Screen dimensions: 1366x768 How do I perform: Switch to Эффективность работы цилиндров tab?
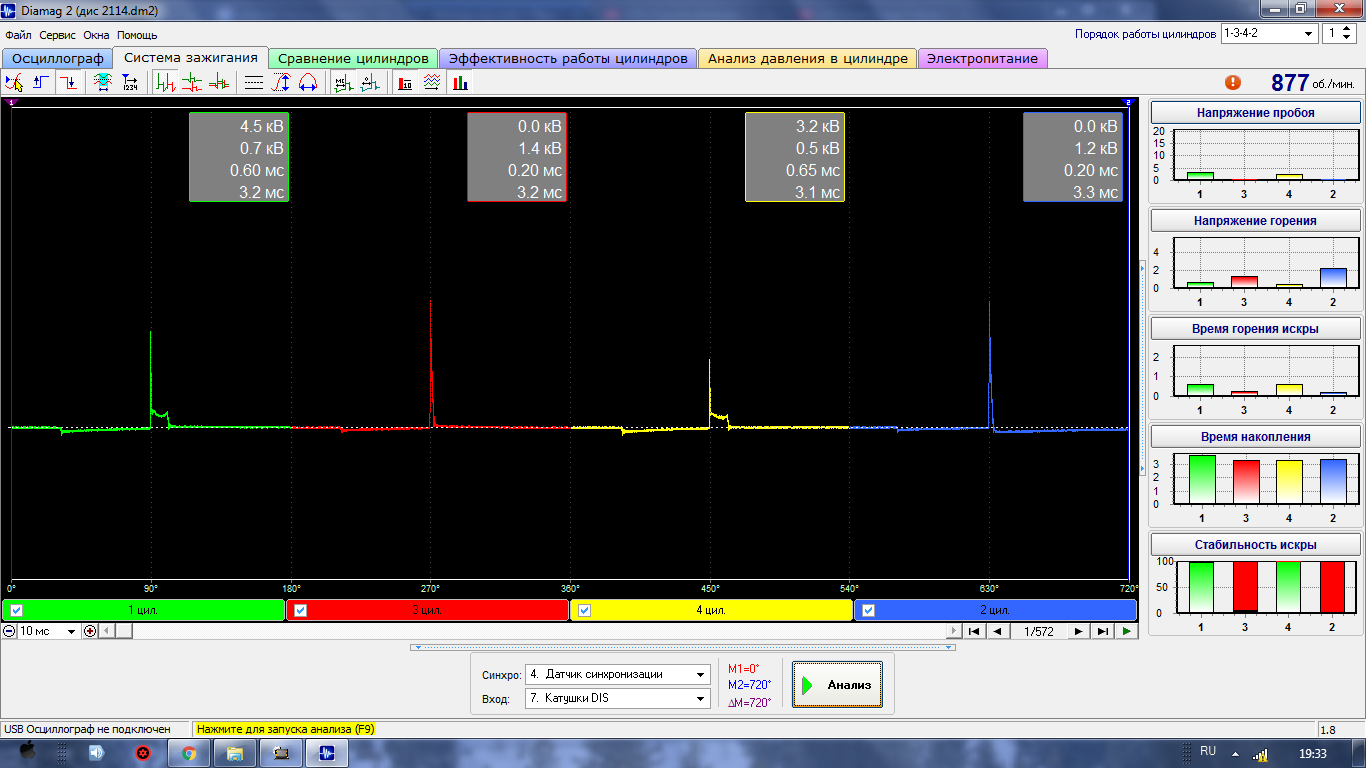568,58
